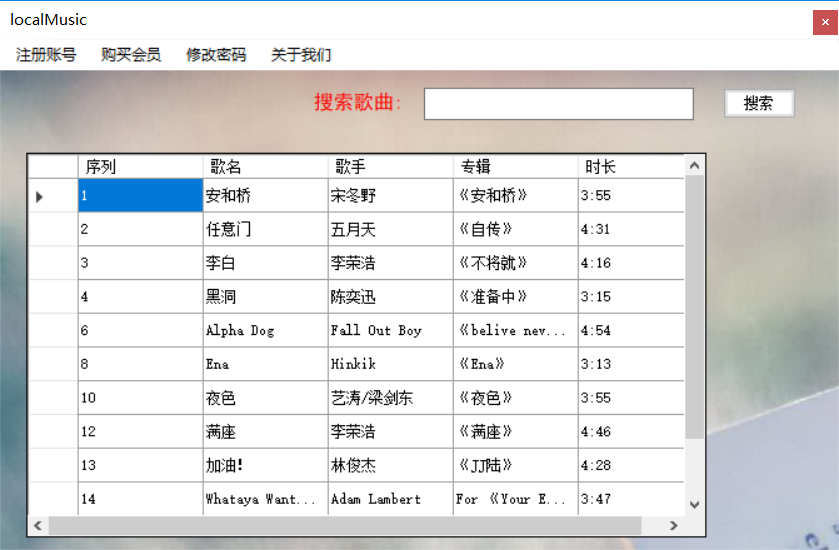Select the album cell 《安和桥》
Viewport: 839px width, 550px height.
click(516, 196)
